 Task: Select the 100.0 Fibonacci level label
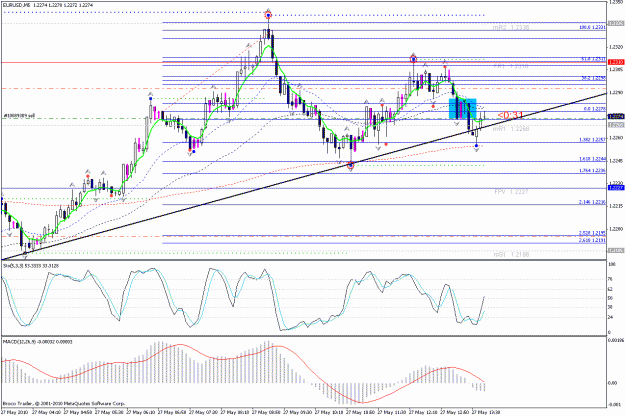tap(592, 27)
